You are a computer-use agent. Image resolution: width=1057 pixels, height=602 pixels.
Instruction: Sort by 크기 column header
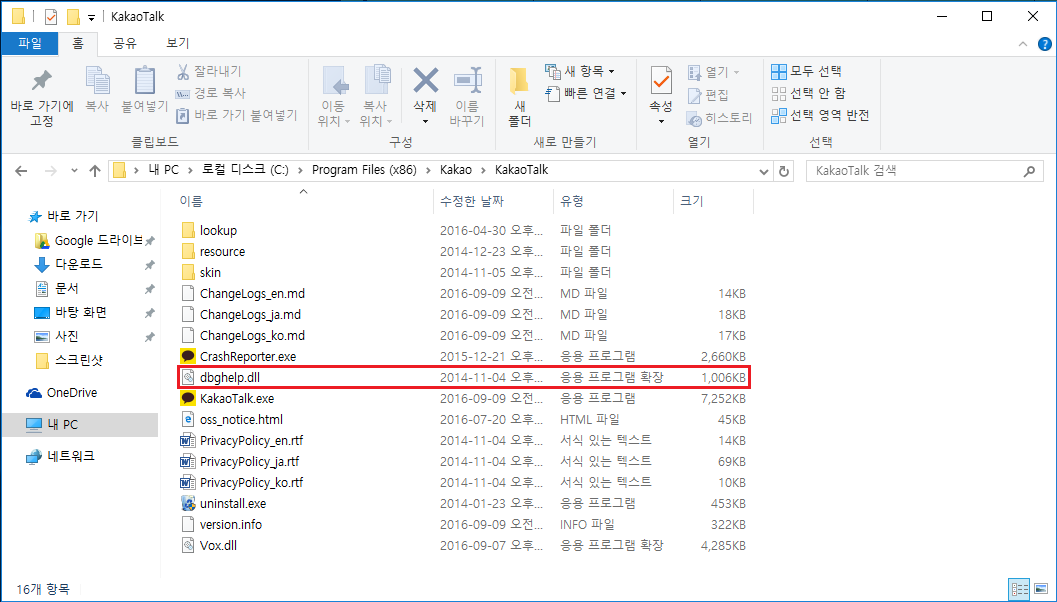click(713, 201)
